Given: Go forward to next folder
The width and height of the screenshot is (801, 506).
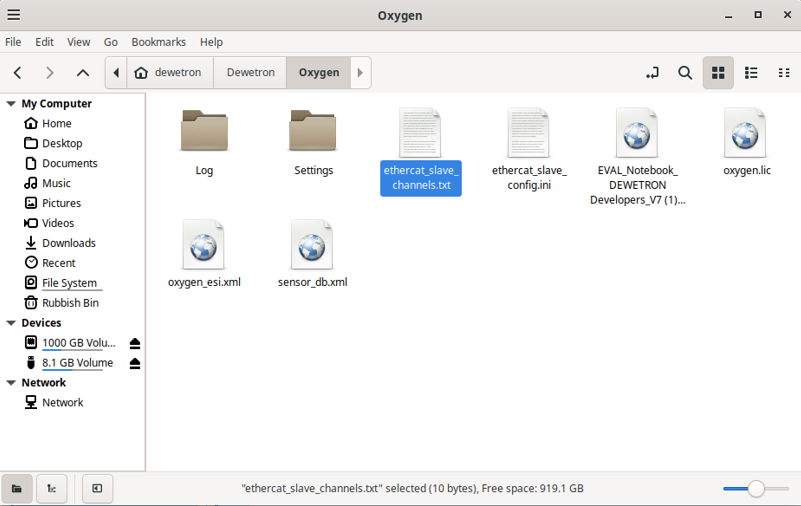Looking at the screenshot, I should pyautogui.click(x=50, y=73).
